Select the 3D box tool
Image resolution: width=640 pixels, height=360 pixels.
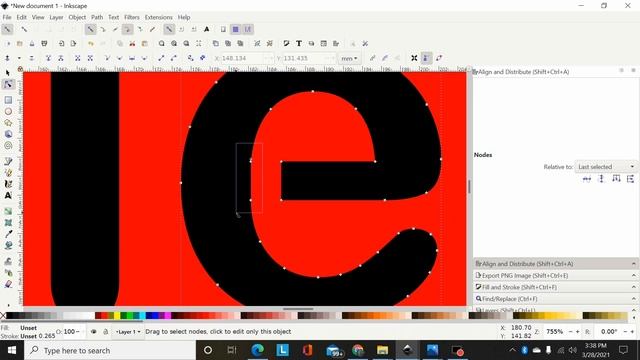click(8, 134)
